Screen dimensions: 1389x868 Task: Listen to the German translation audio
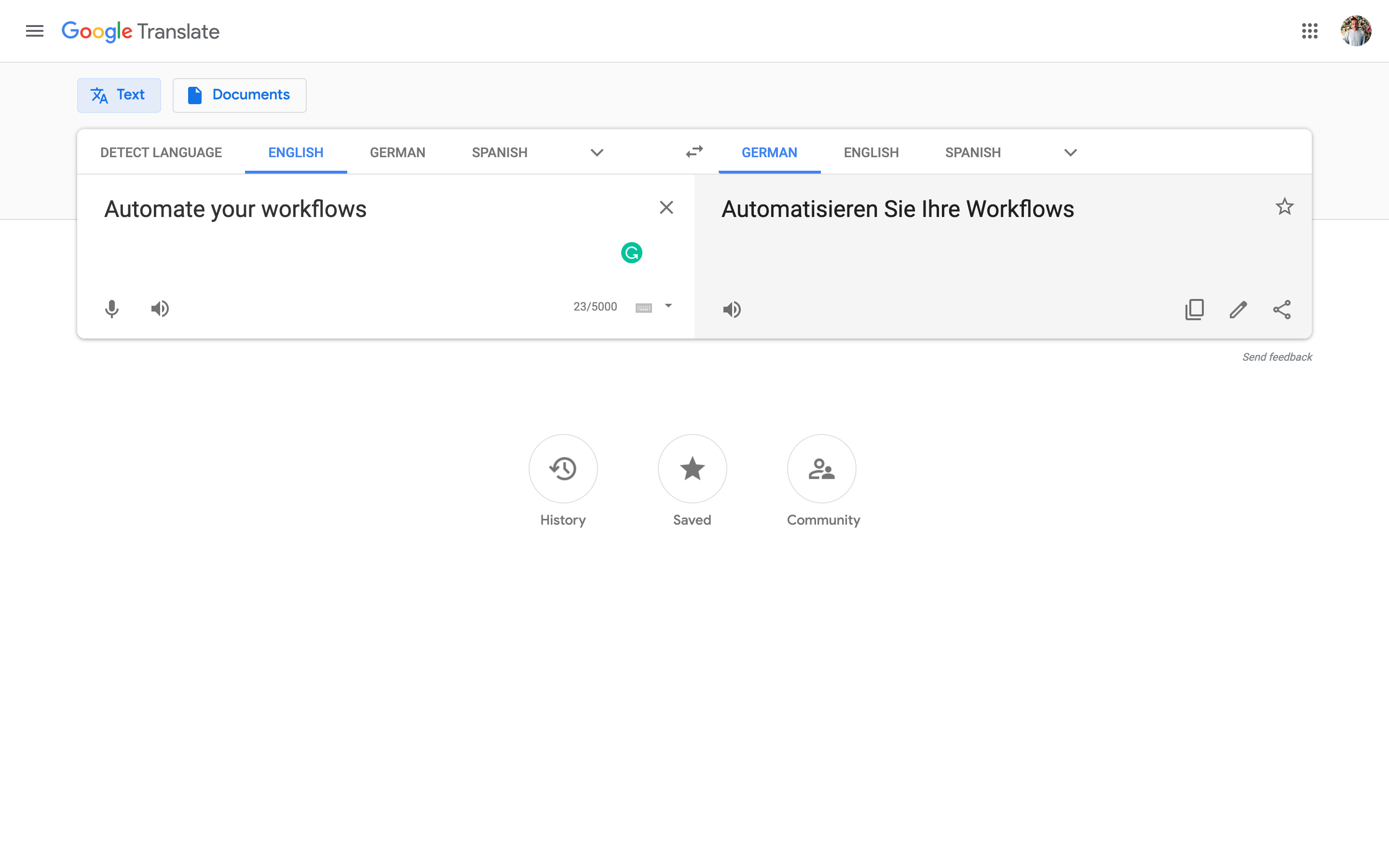732,310
